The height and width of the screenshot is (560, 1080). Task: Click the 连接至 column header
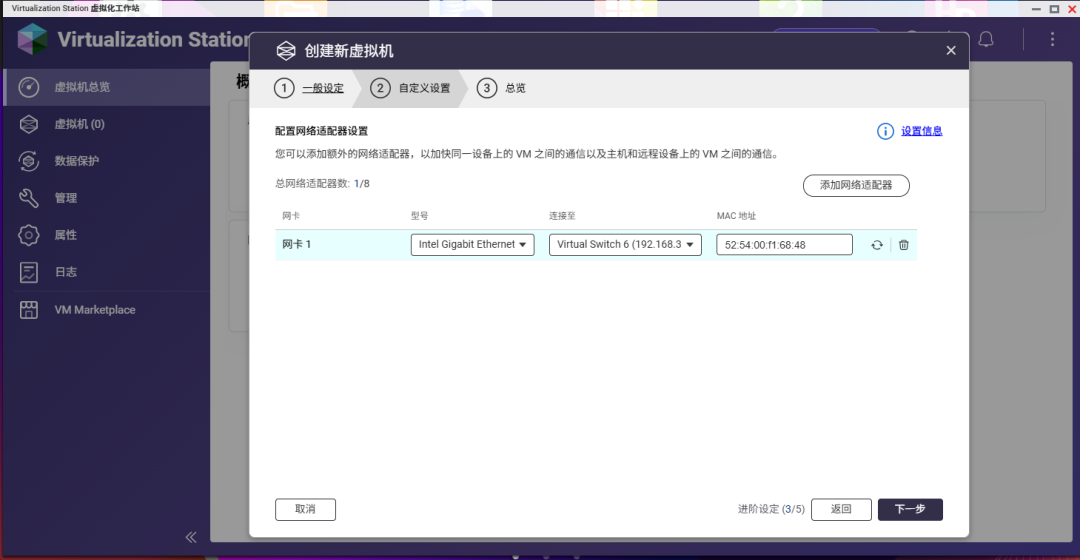tap(562, 216)
